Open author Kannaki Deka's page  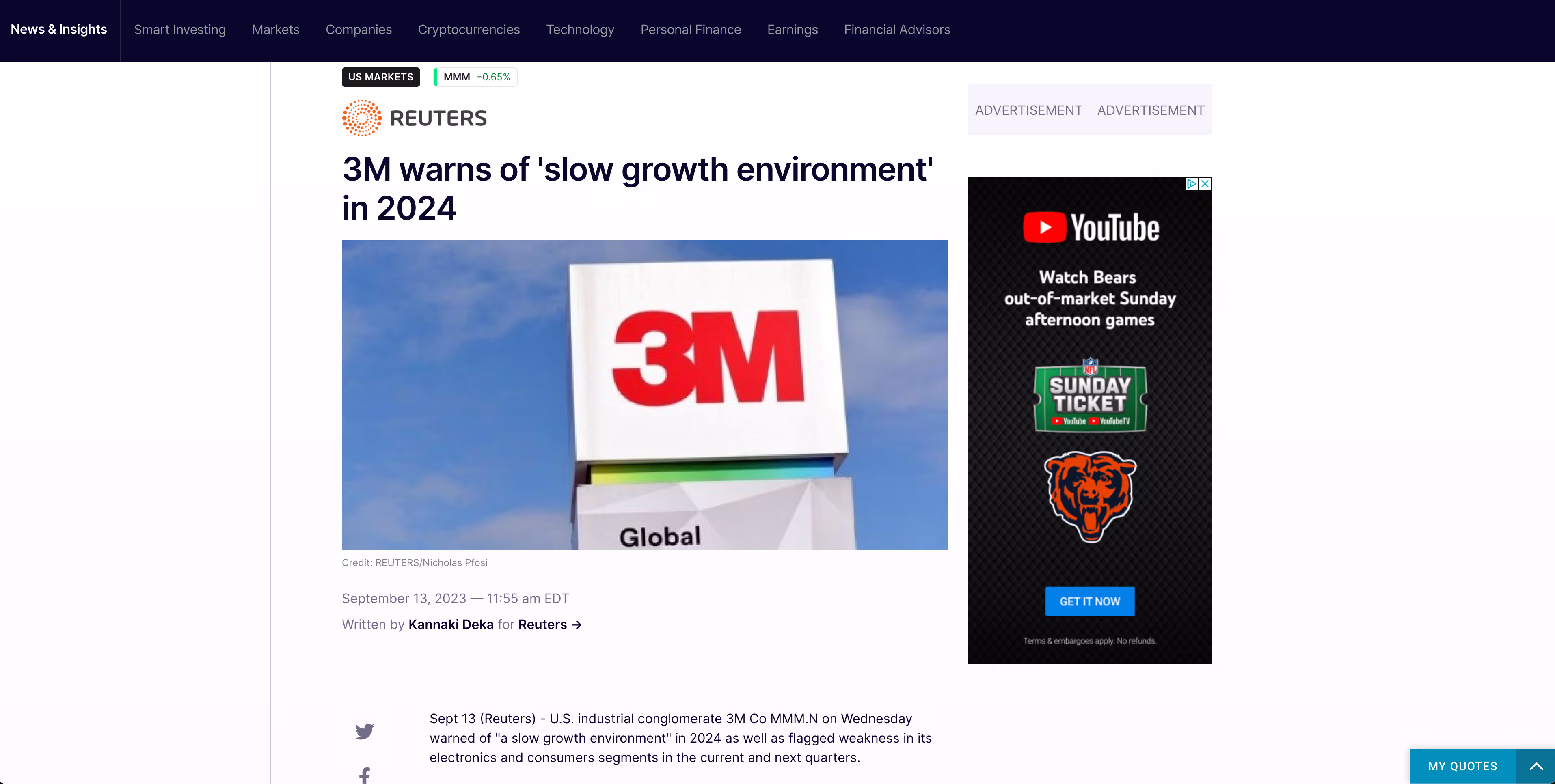tap(451, 624)
